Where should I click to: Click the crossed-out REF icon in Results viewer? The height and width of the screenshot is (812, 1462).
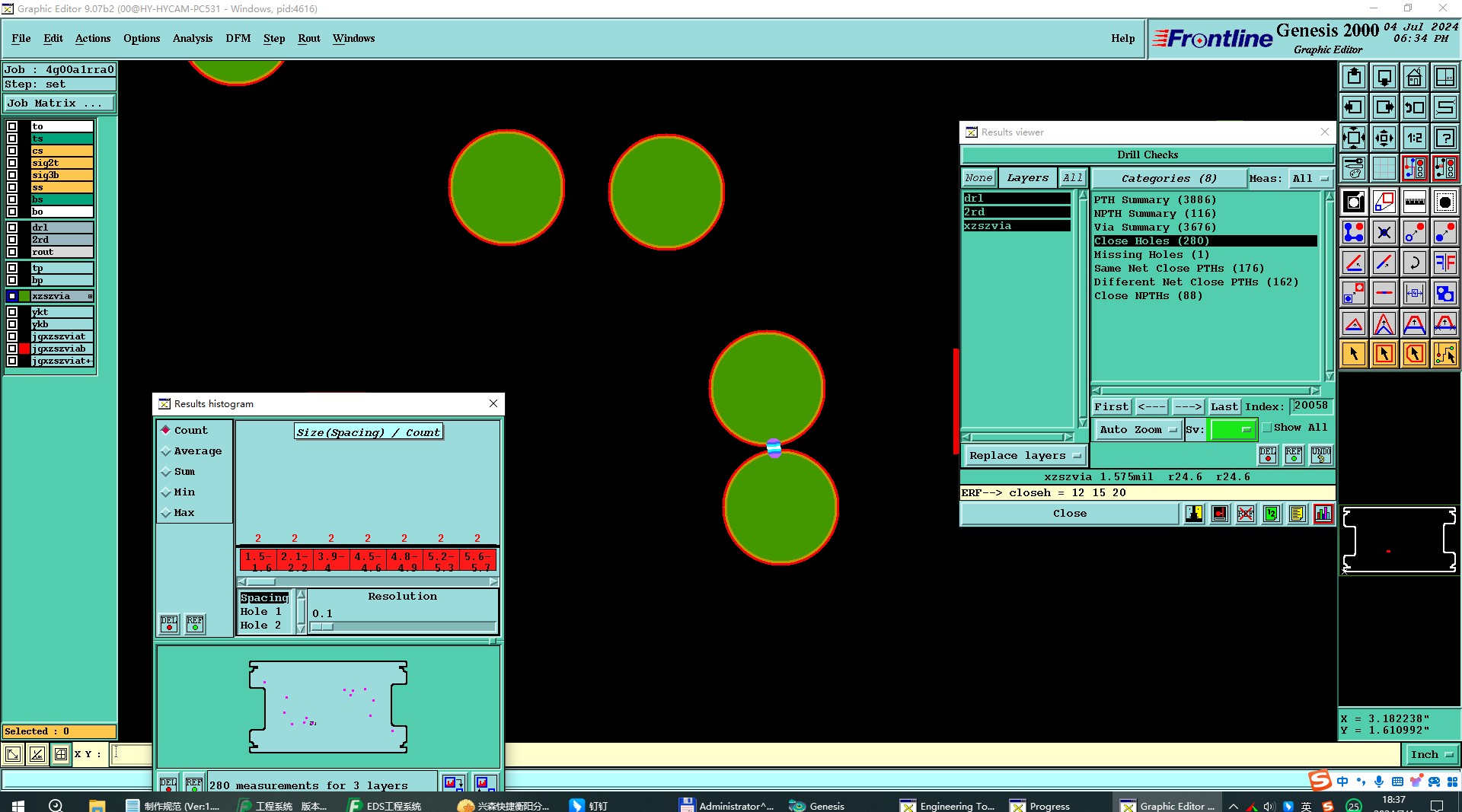pos(1246,514)
